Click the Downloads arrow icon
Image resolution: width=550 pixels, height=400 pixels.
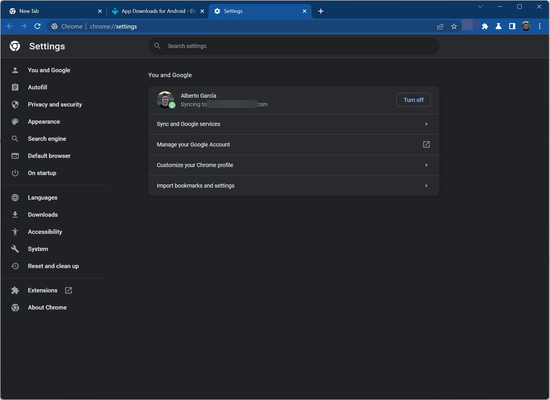(15, 215)
